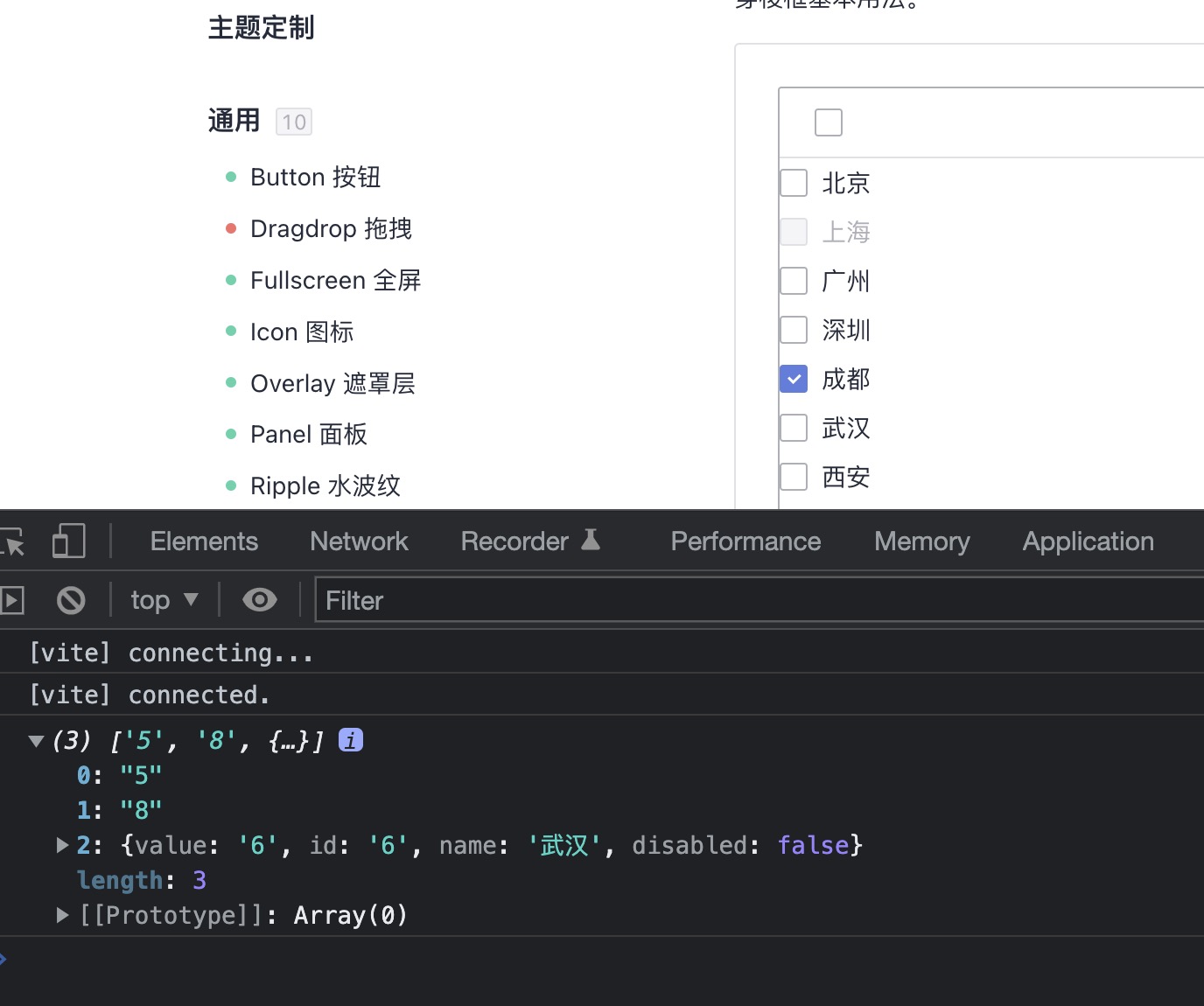Check the 北京 checkbox
Image resolution: width=1204 pixels, height=1006 pixels.
[x=794, y=183]
